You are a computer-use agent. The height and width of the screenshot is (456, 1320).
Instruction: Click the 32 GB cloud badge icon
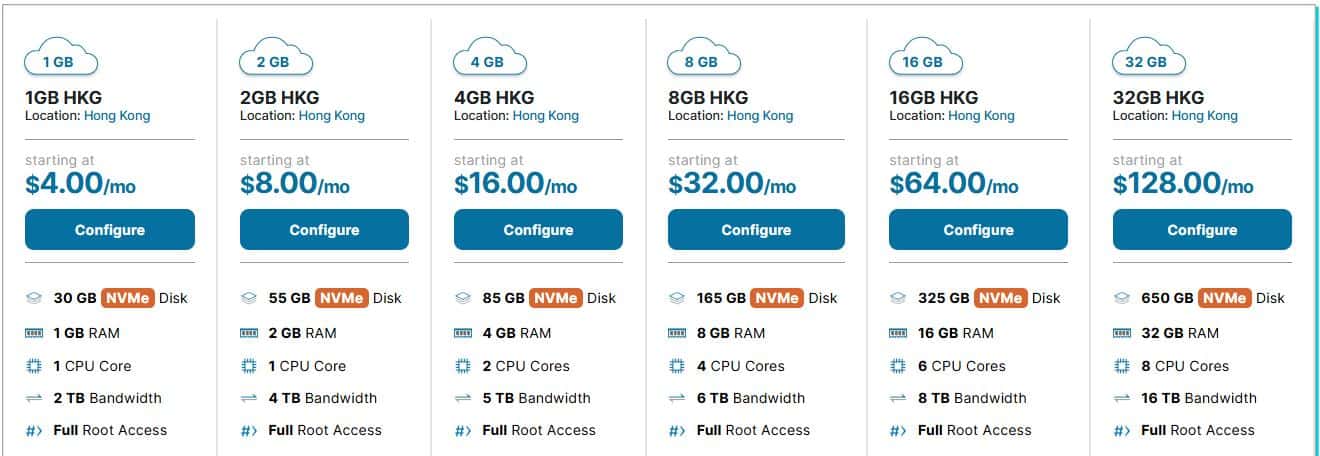click(1148, 59)
